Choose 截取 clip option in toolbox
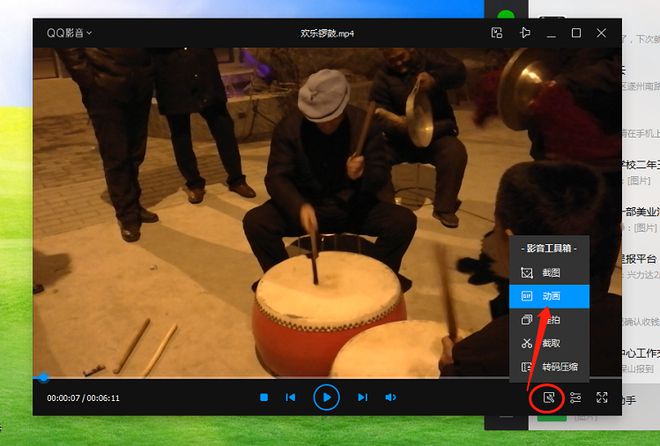 pyautogui.click(x=549, y=343)
